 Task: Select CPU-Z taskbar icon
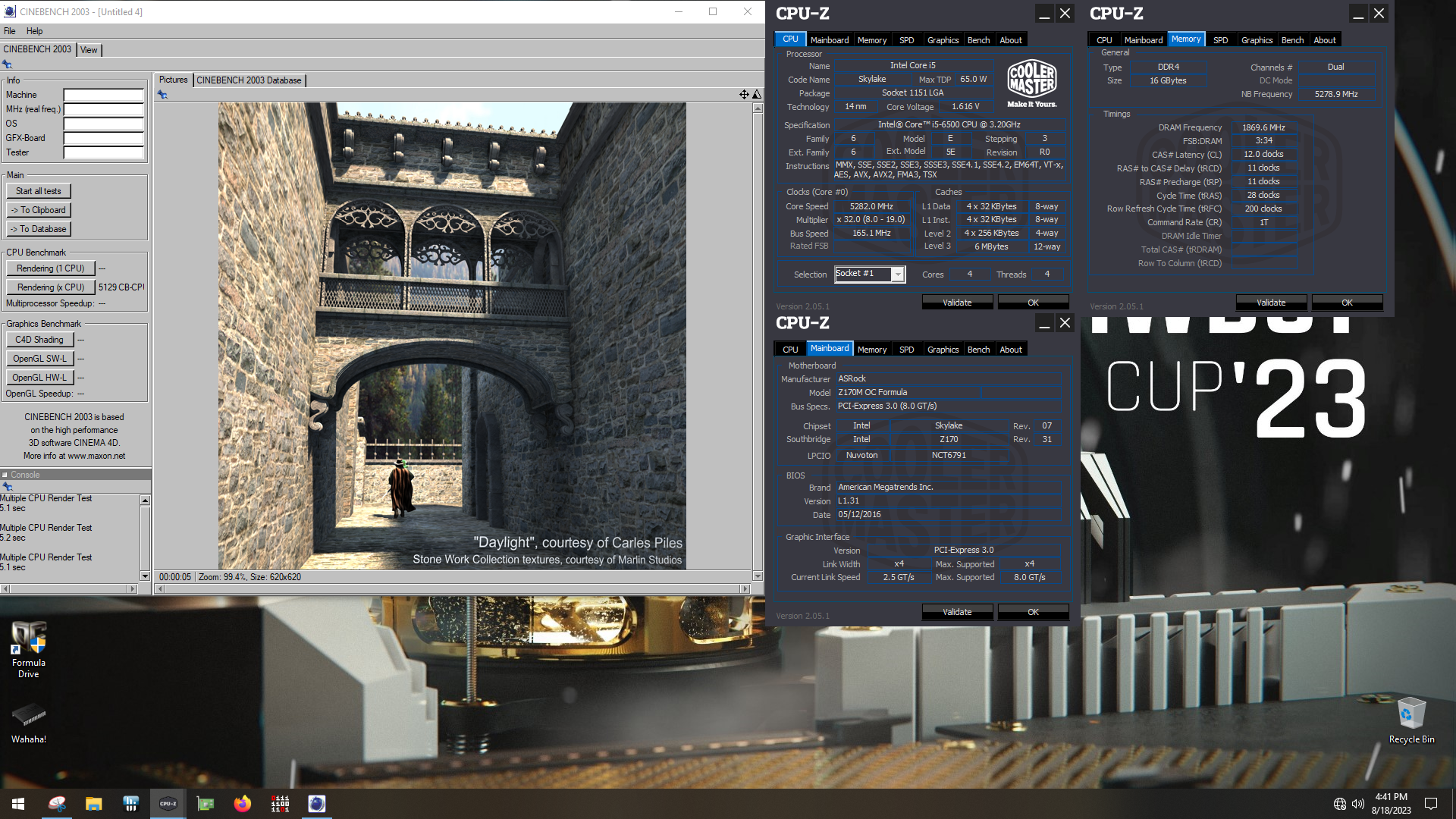168,804
